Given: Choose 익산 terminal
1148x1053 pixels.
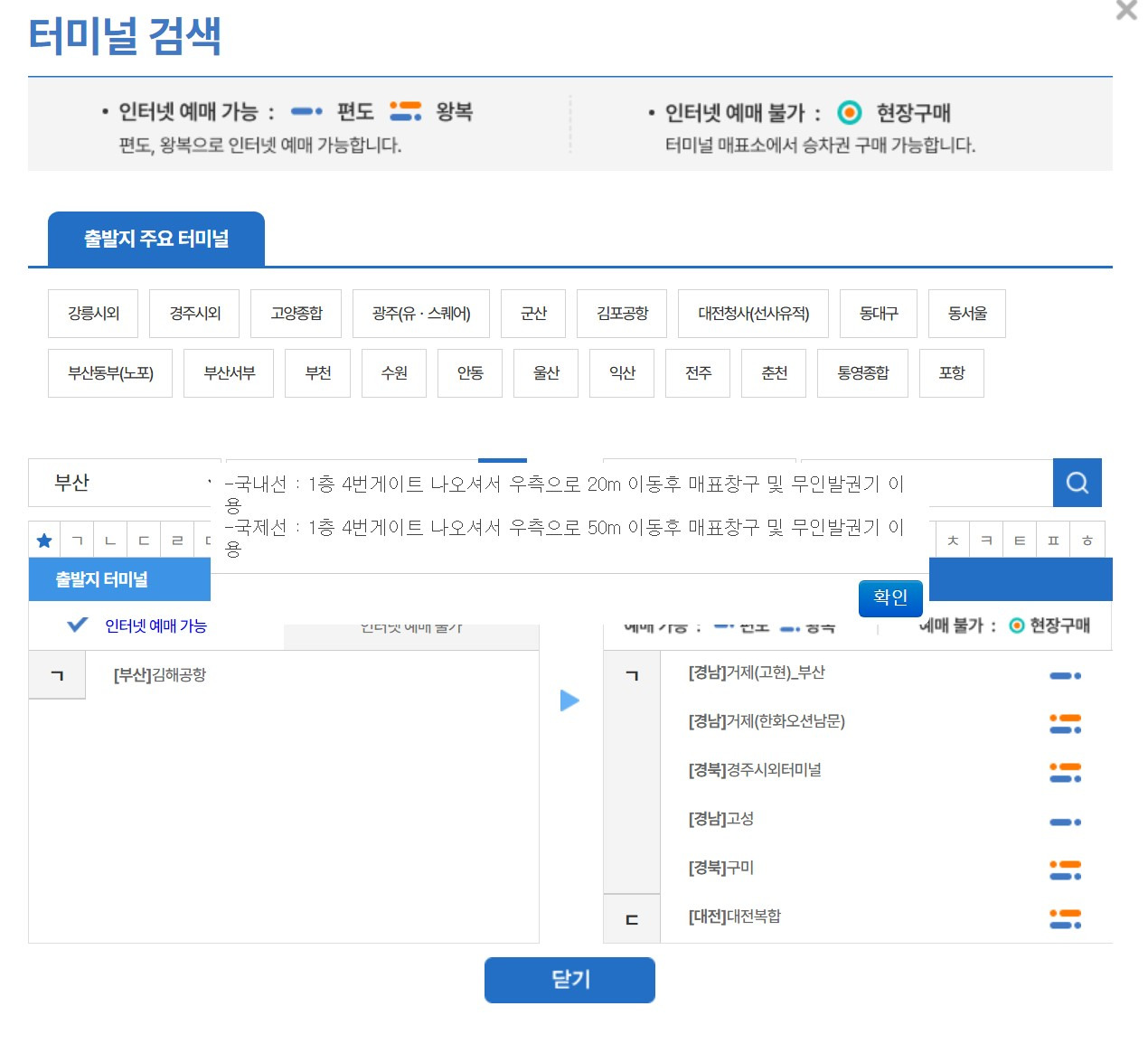Looking at the screenshot, I should (x=622, y=373).
